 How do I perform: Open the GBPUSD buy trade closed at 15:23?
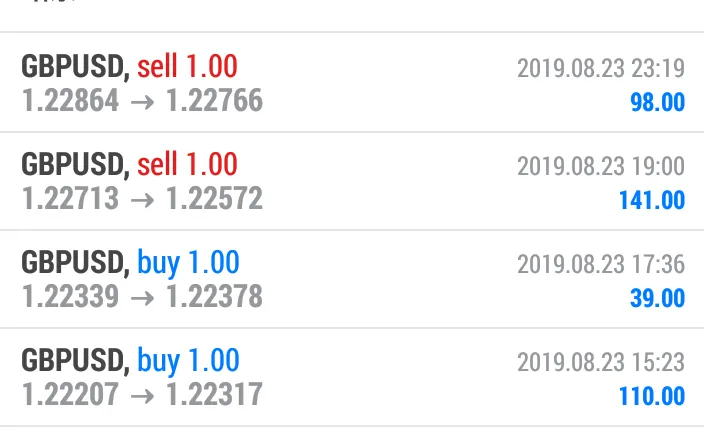(352, 377)
